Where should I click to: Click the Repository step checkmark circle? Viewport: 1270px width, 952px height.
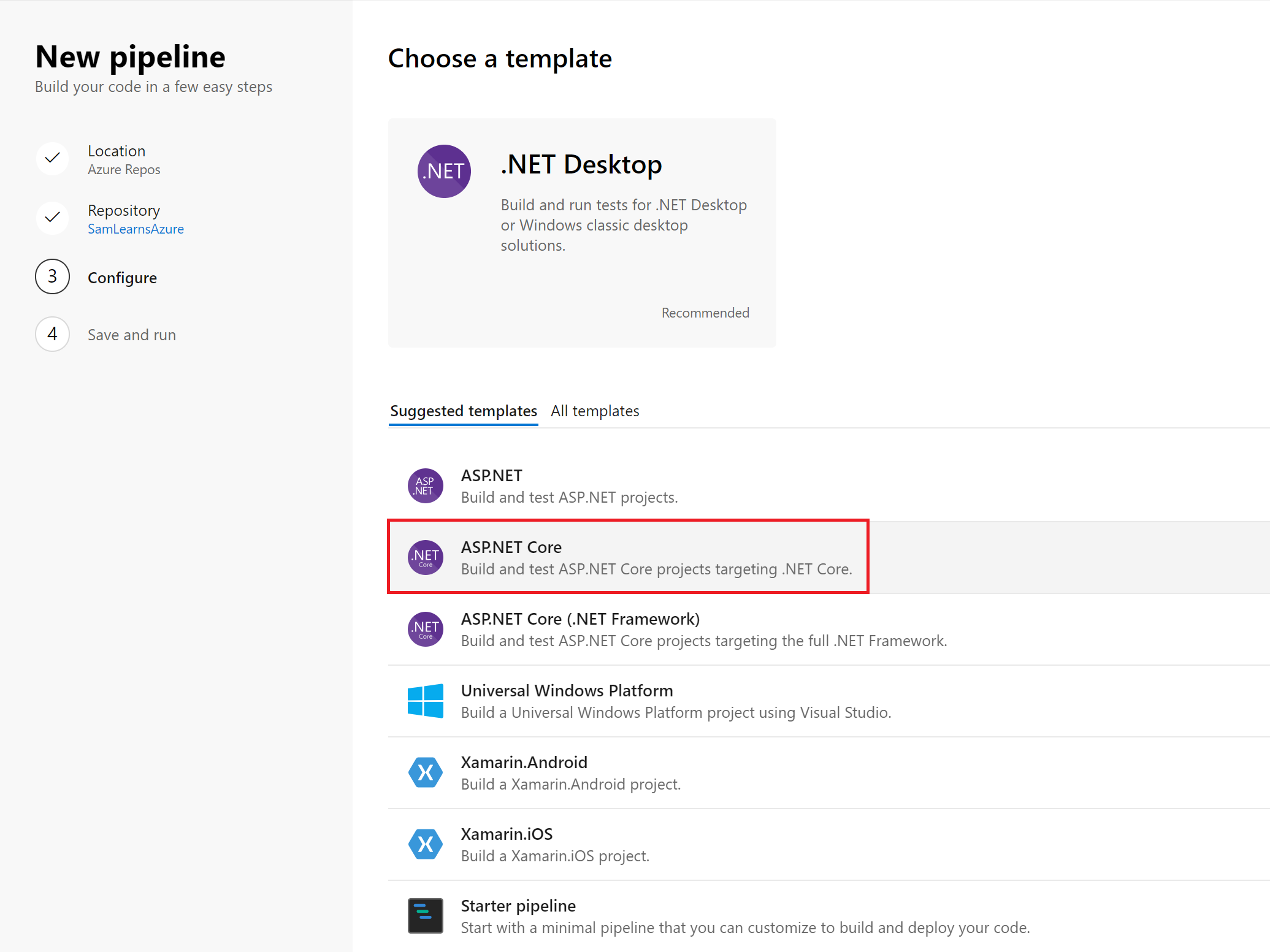[53, 218]
